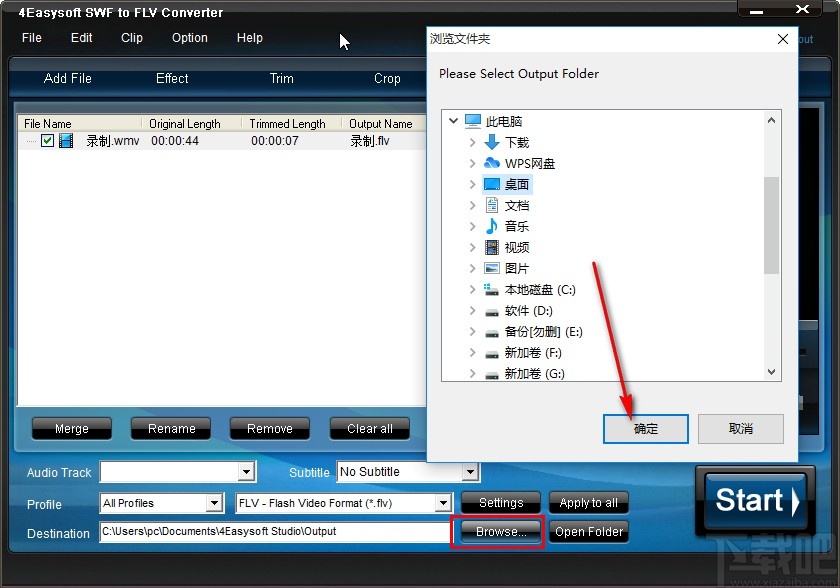Viewport: 840px width, 588px height.
Task: Click the 图片 pictures folder icon
Action: 493,268
